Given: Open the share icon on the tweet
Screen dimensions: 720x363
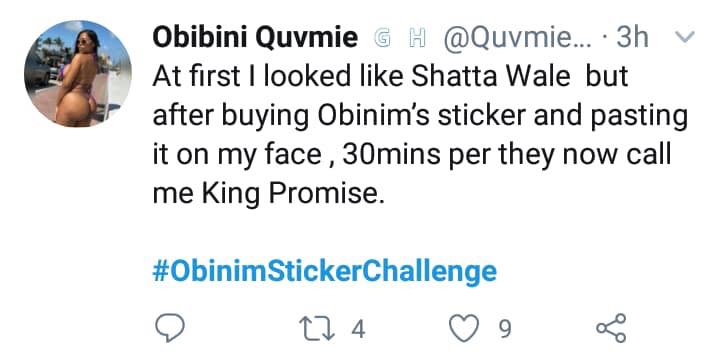Looking at the screenshot, I should (611, 328).
